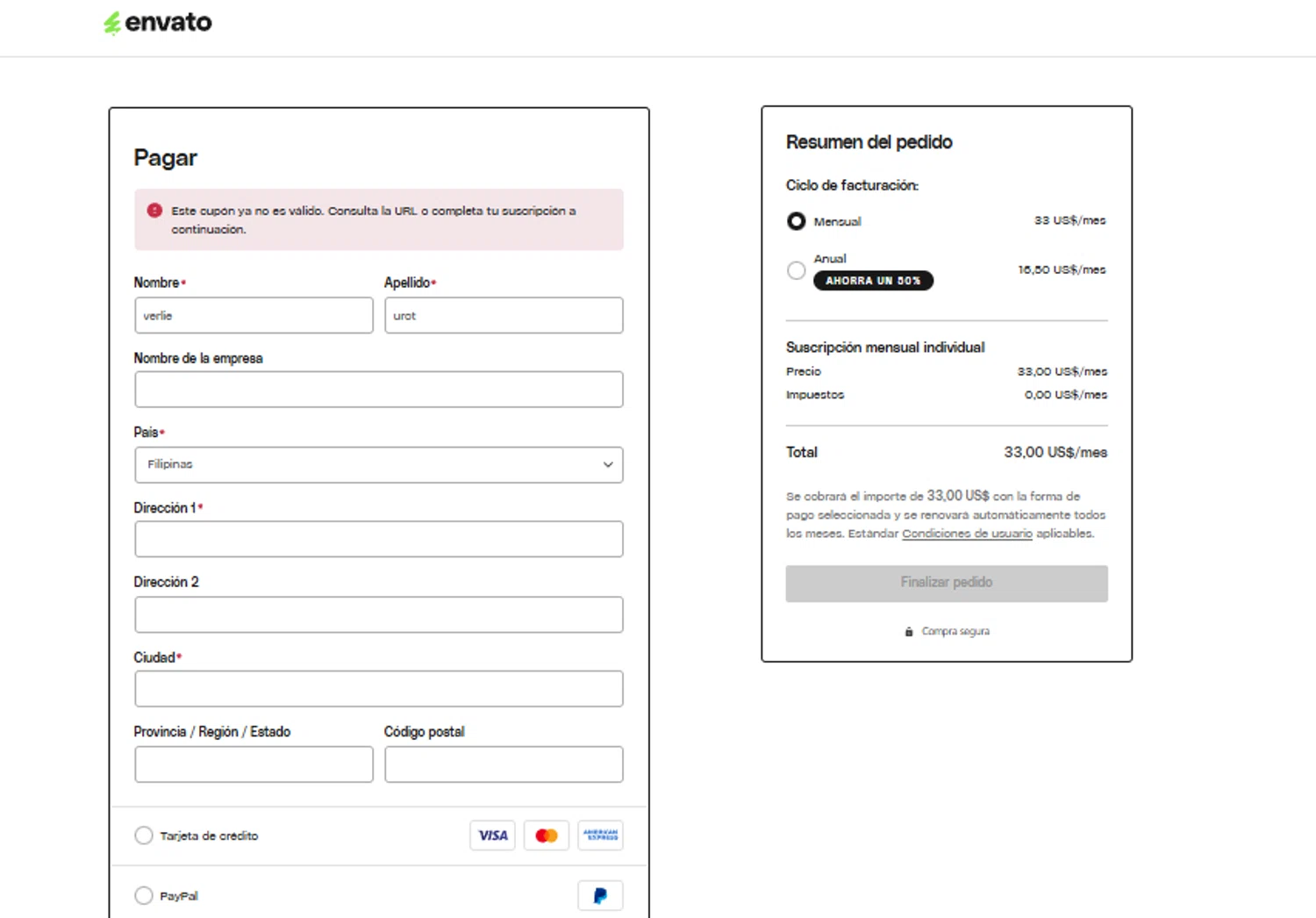This screenshot has height=918, width=1316.
Task: Click the padlock icon beside Compra segura
Action: click(909, 631)
